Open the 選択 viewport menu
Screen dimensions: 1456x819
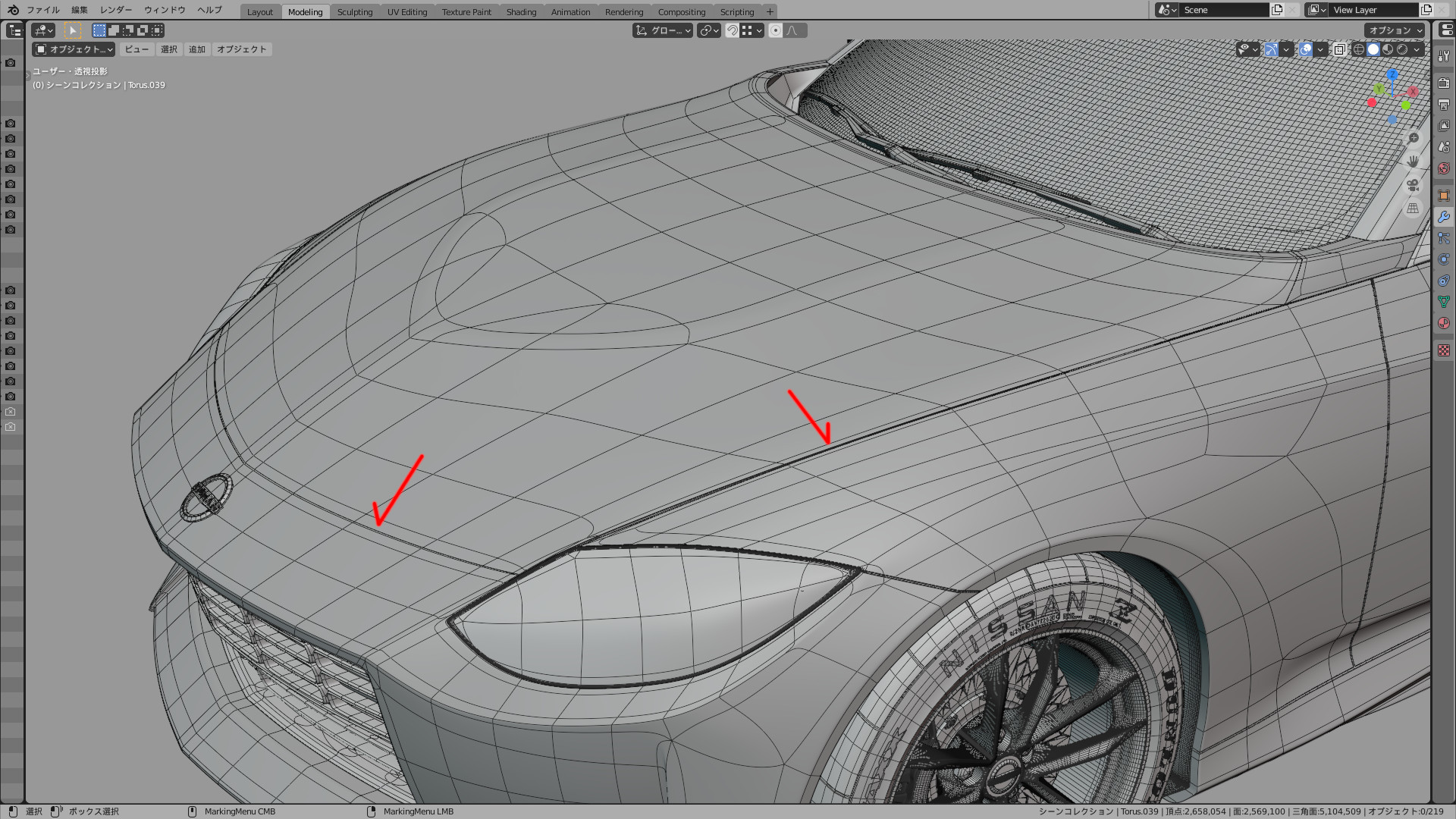169,49
